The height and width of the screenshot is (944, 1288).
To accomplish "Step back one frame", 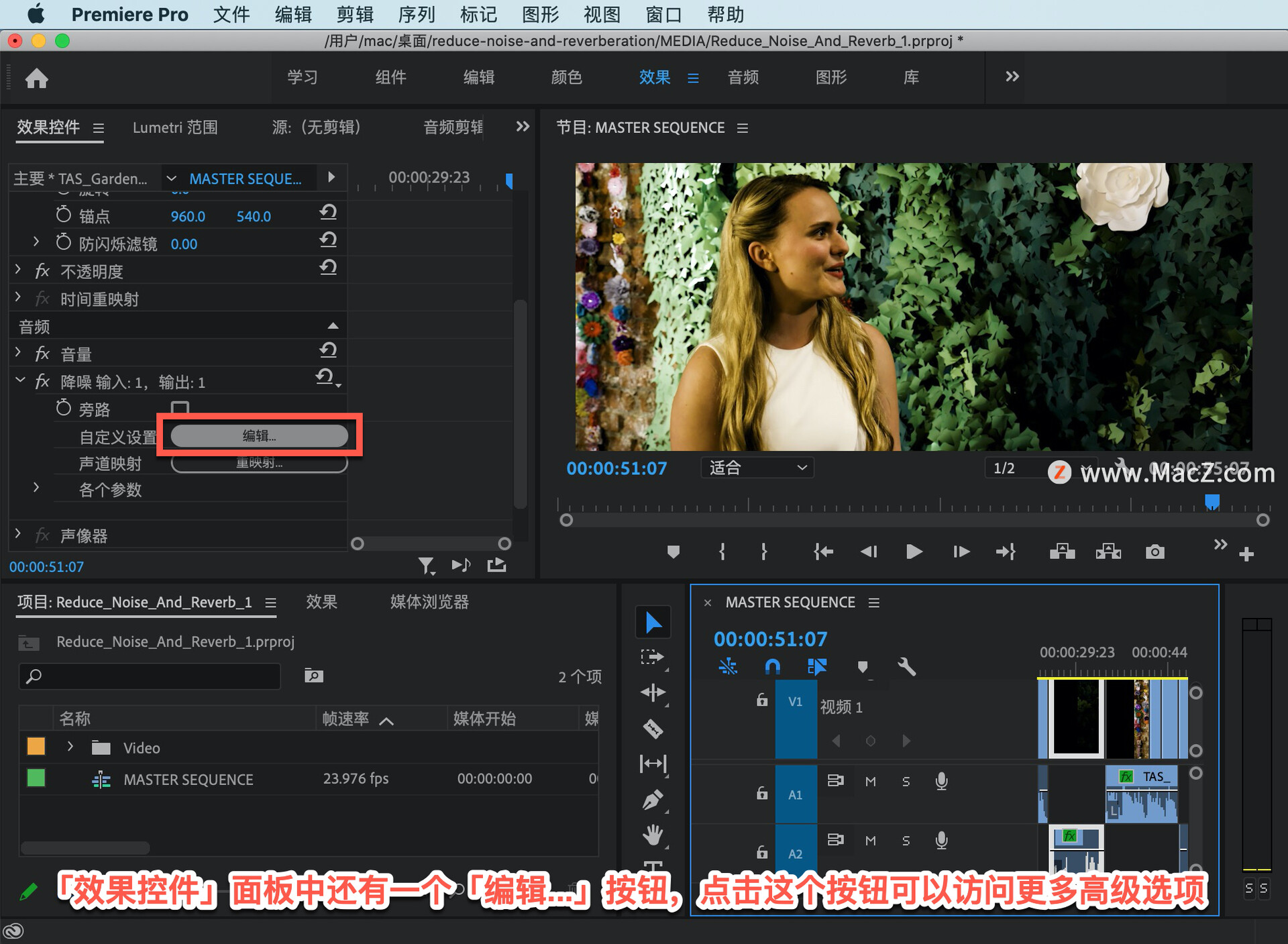I will pos(869,552).
